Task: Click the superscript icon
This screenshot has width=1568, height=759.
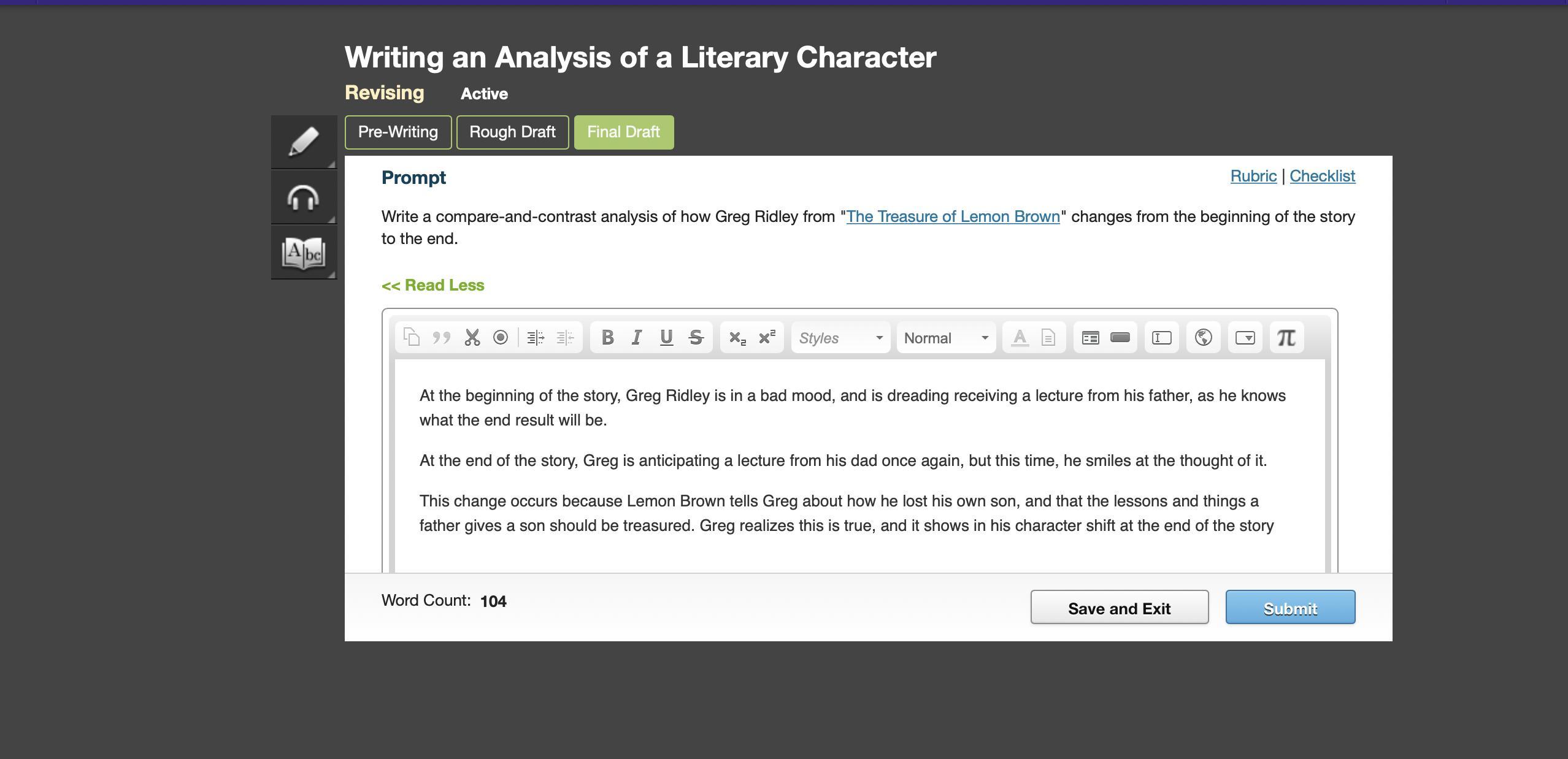Action: (767, 338)
